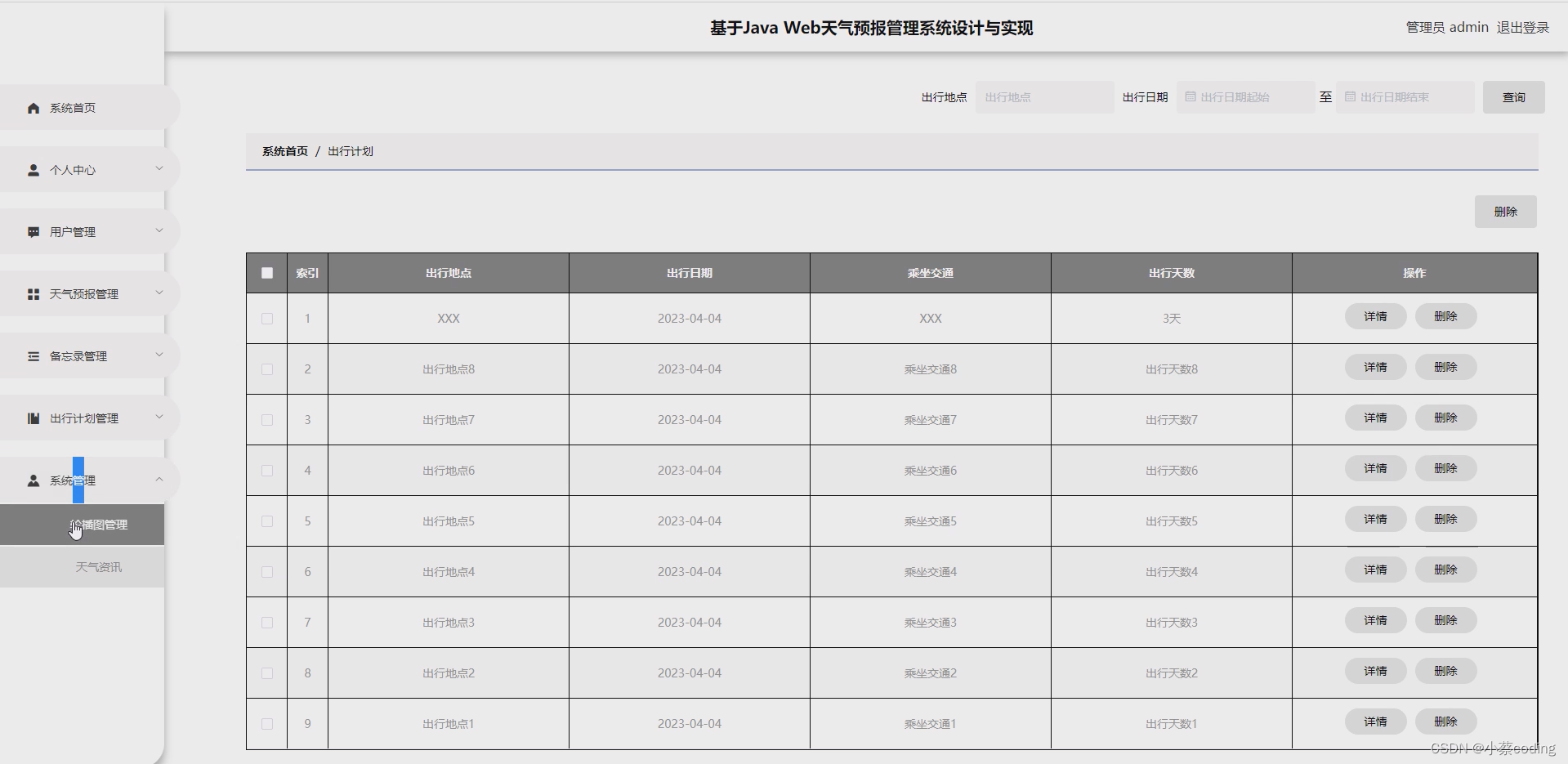Delete the 出行地点8 row
The image size is (1568, 764).
point(1445,367)
